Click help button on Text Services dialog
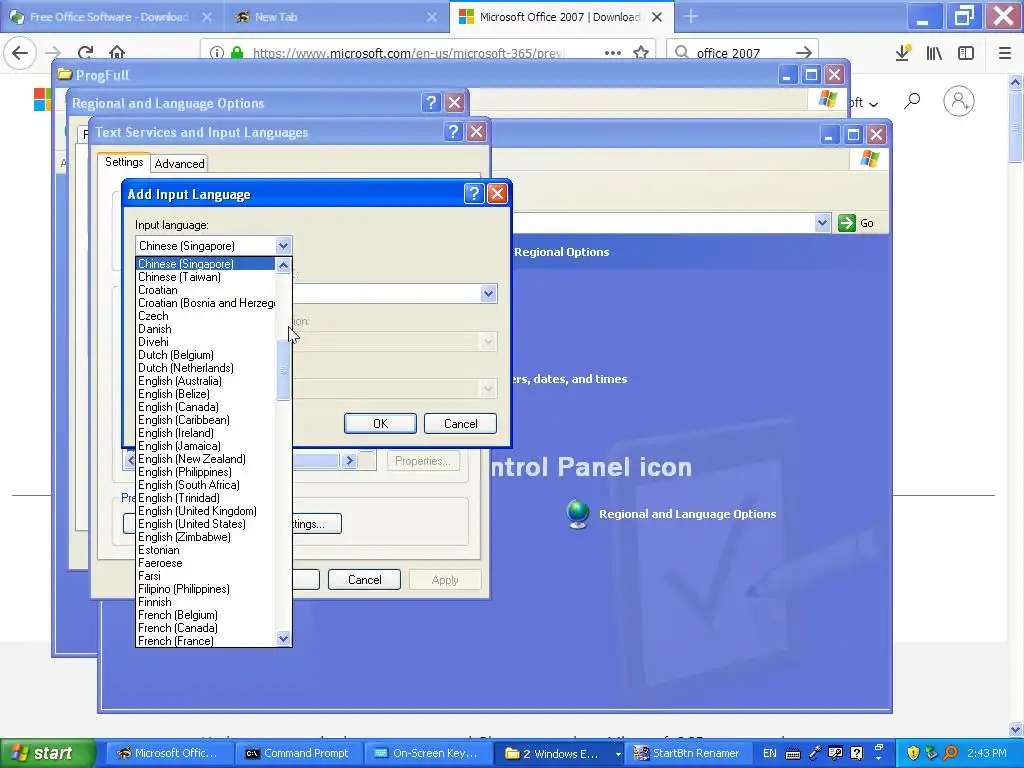 tap(453, 132)
